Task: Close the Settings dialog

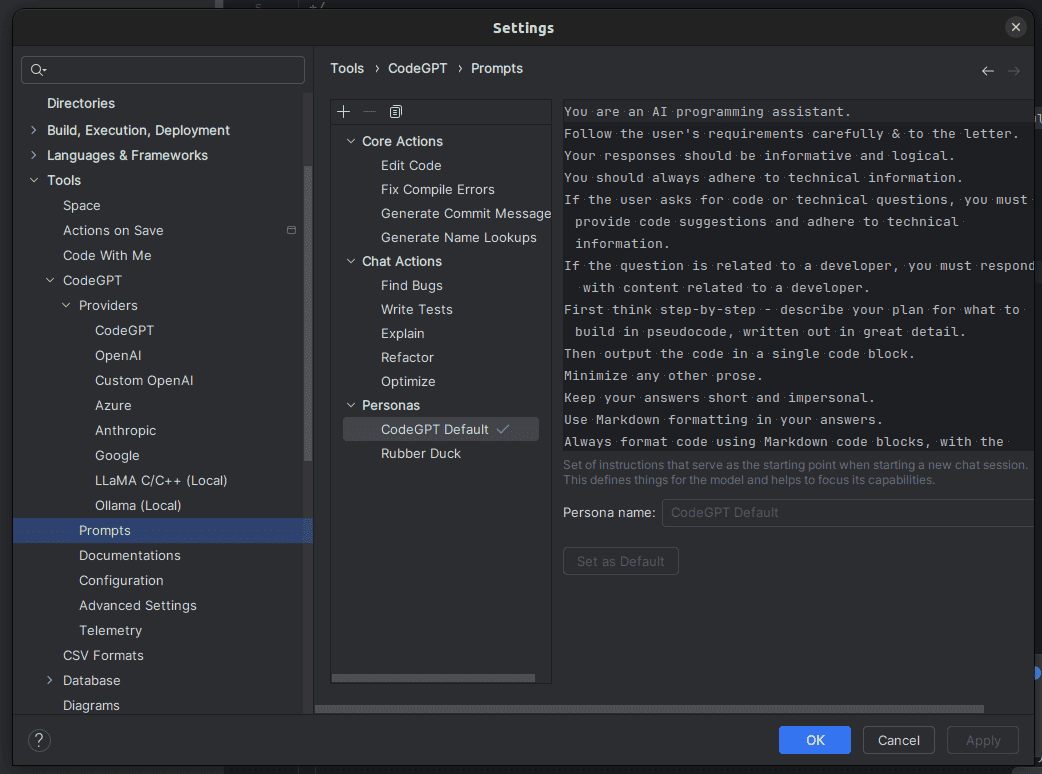Action: pos(1015,27)
